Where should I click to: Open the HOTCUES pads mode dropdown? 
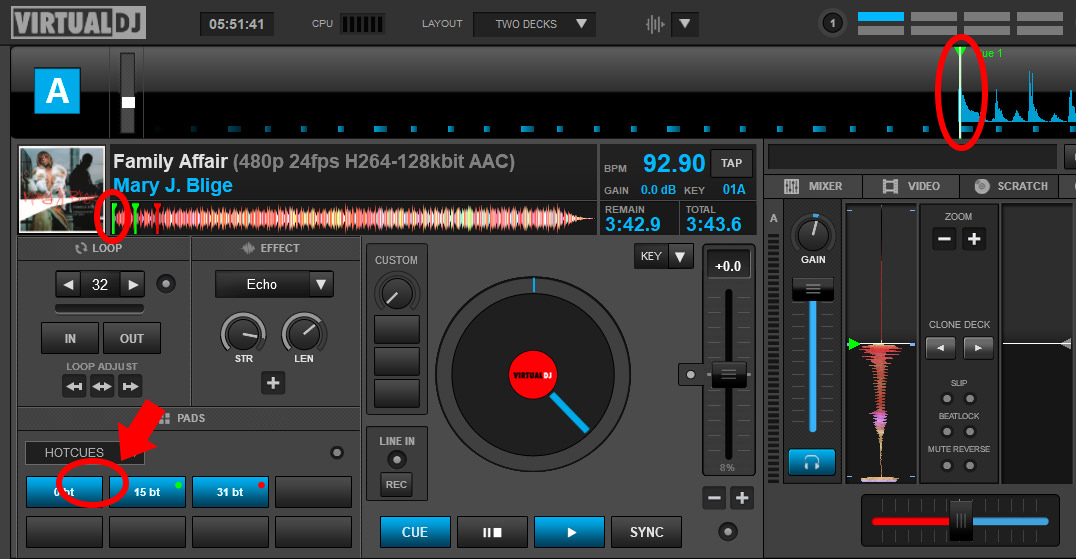85,453
